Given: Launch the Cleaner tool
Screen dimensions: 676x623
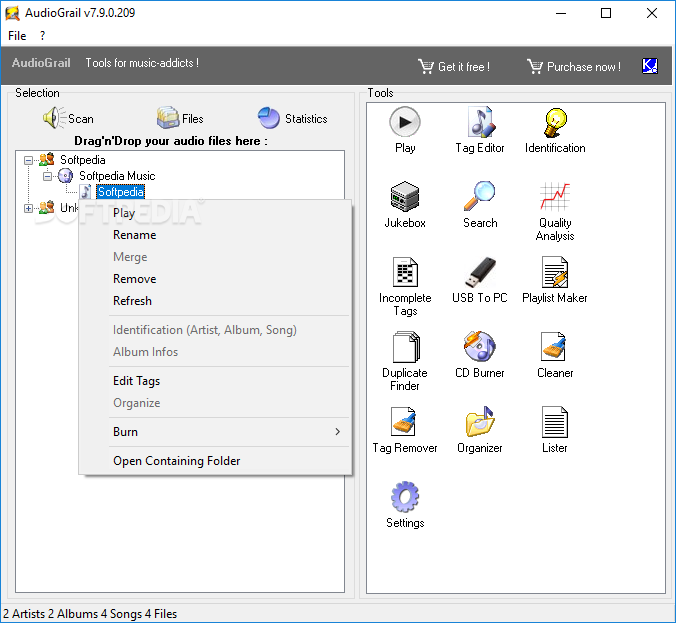Looking at the screenshot, I should pyautogui.click(x=555, y=347).
